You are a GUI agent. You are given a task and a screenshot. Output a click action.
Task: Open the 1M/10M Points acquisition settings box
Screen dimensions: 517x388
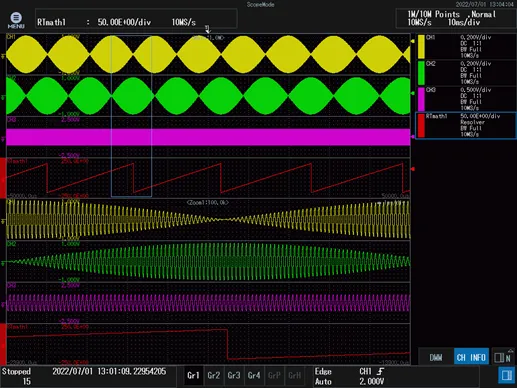tap(455, 18)
